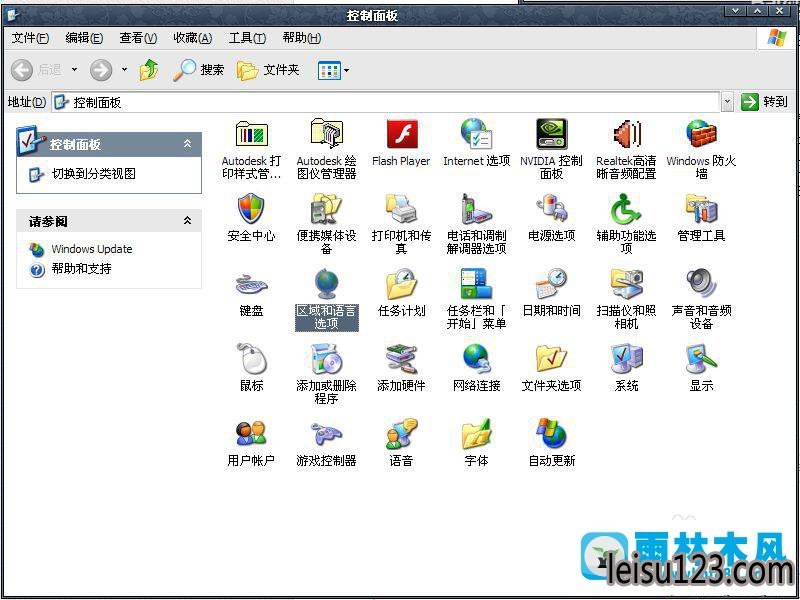The height and width of the screenshot is (600, 800).
Task: Click the 搜索 toolbar button
Action: tap(198, 70)
